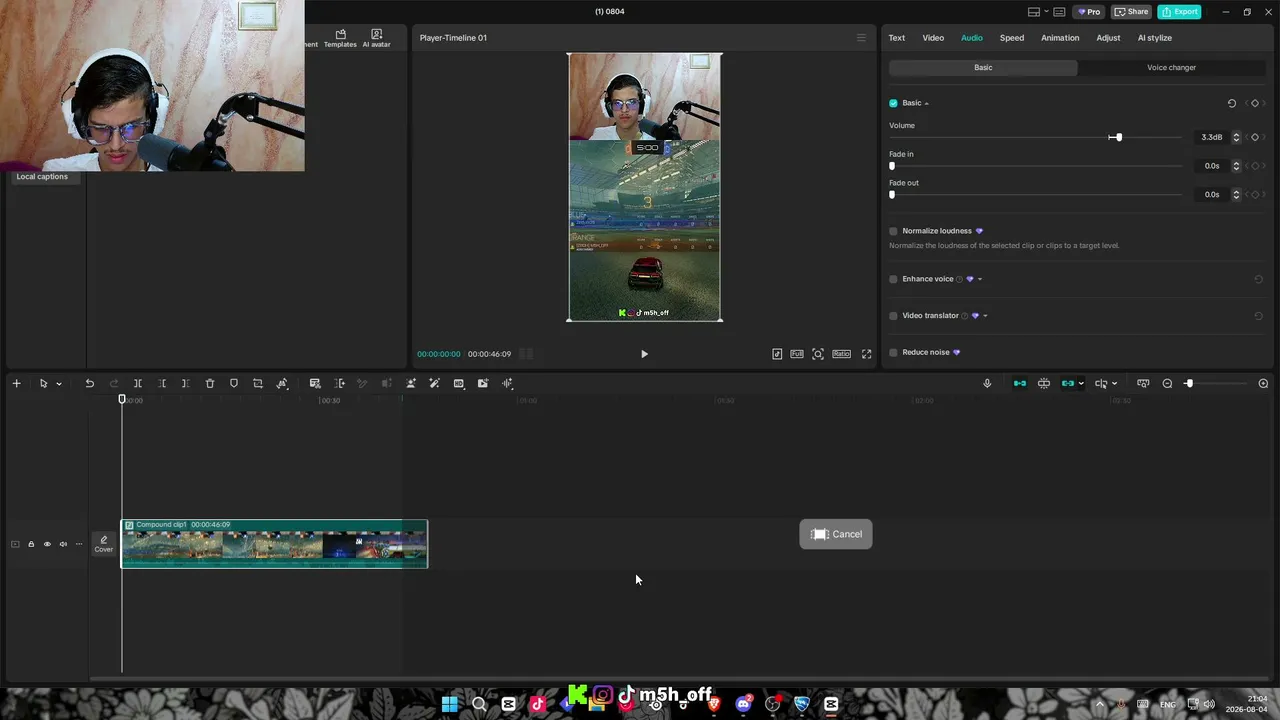Start voice recording with microphone icon
Screen dimensions: 1280x720
(987, 383)
